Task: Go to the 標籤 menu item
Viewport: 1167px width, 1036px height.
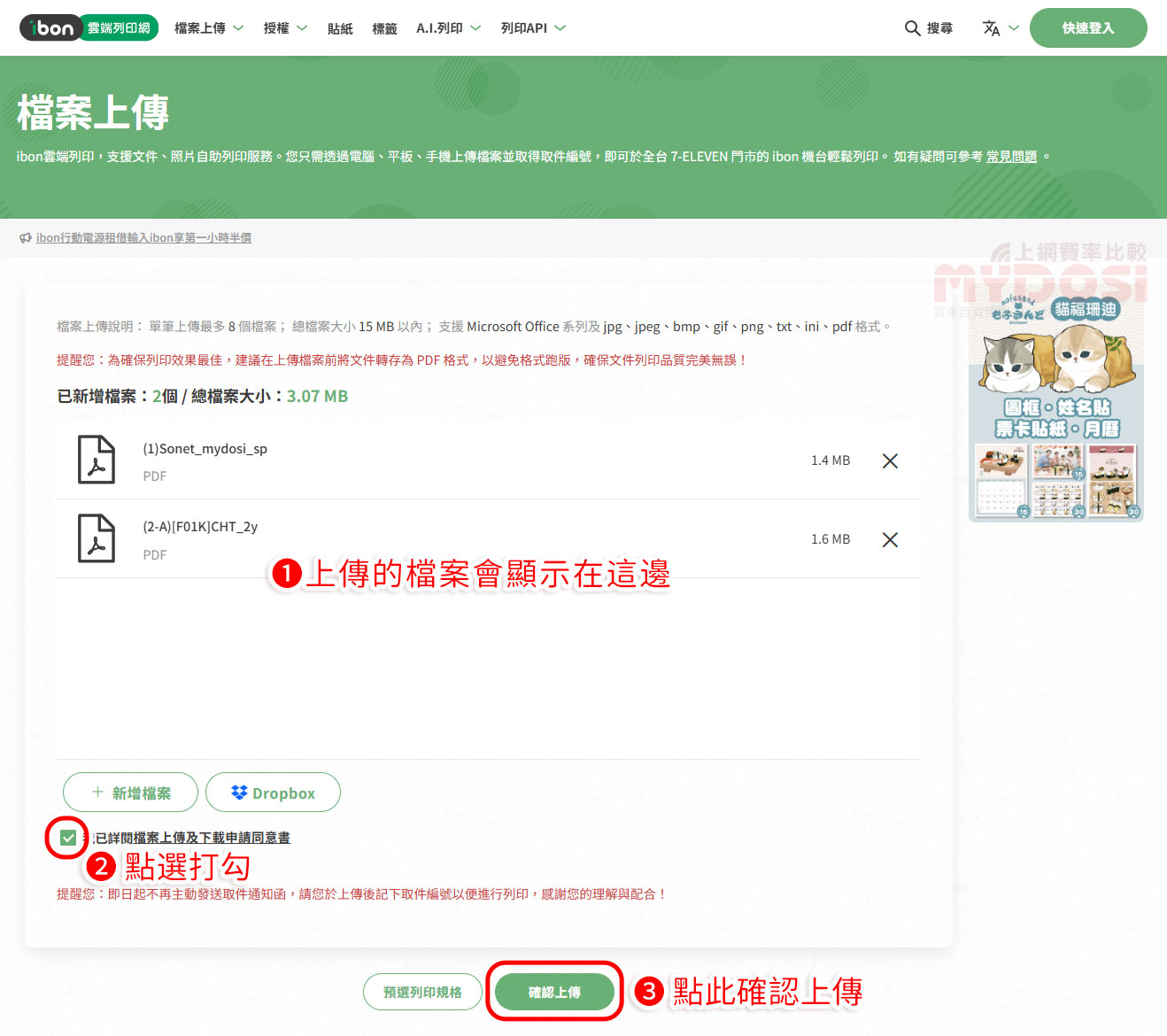Action: 384,28
